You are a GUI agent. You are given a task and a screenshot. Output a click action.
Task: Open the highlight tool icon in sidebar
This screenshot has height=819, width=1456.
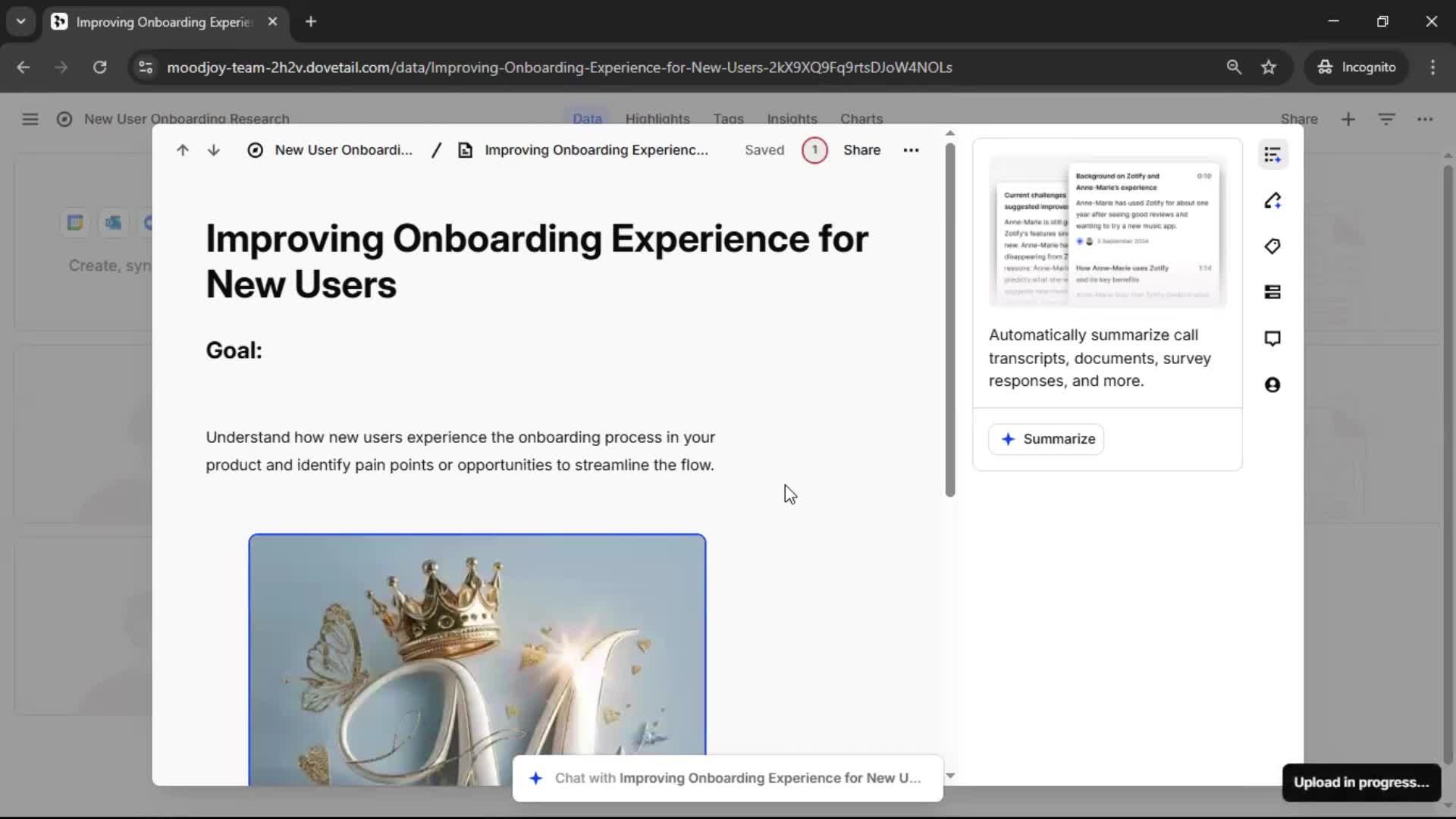[1272, 201]
